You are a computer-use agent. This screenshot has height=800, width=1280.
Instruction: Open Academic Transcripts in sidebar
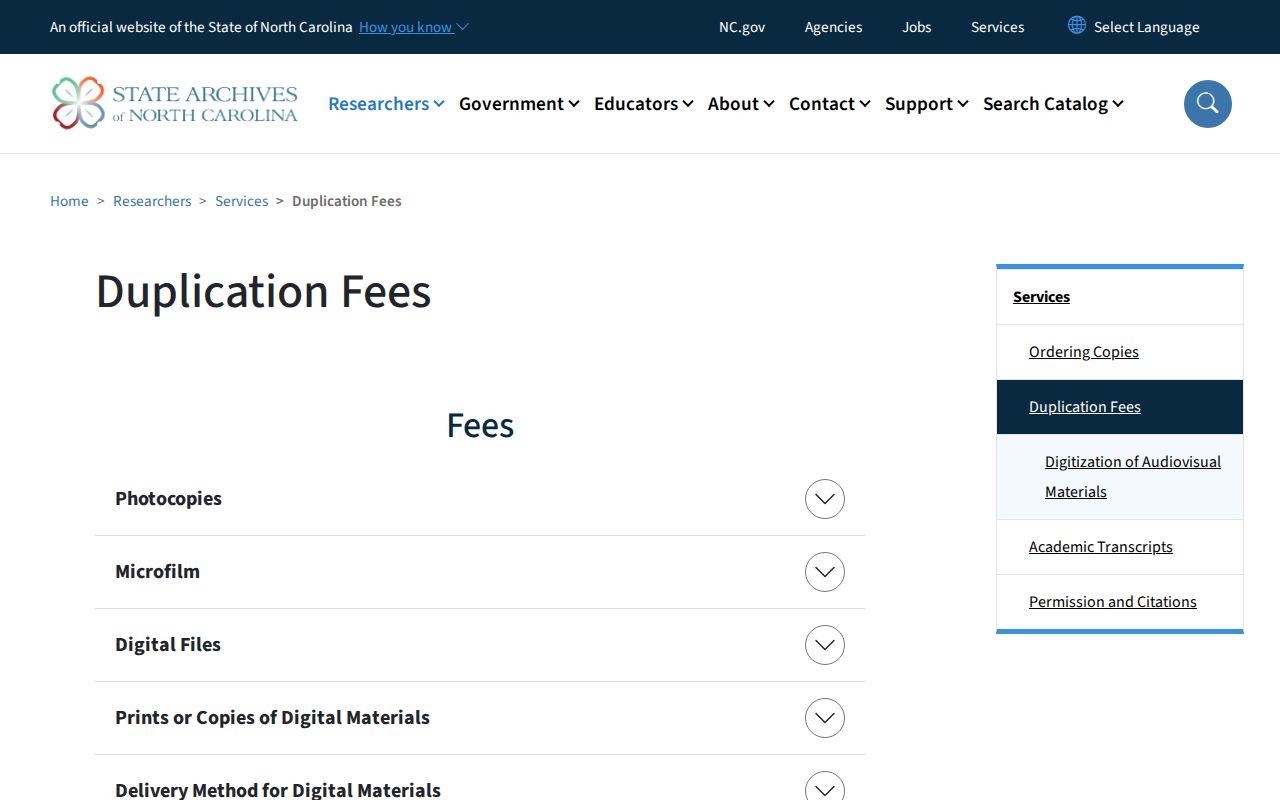coord(1101,547)
